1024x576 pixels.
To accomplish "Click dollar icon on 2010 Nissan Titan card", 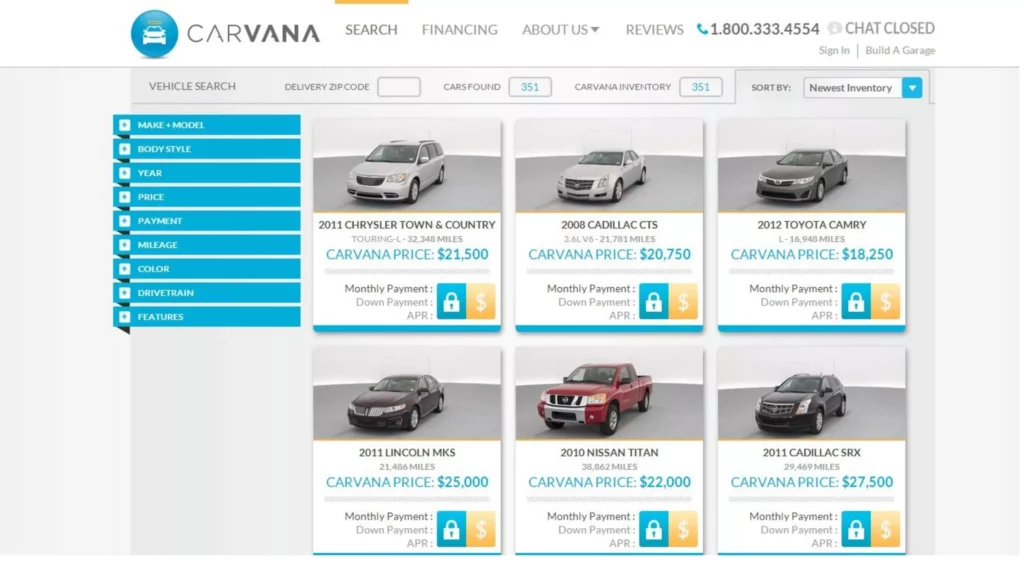I will (684, 529).
